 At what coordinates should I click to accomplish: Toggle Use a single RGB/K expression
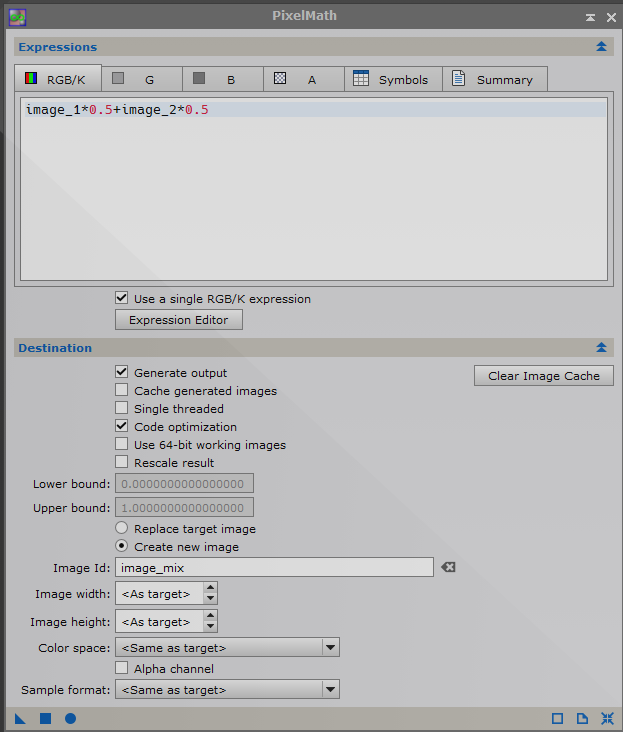click(x=121, y=298)
